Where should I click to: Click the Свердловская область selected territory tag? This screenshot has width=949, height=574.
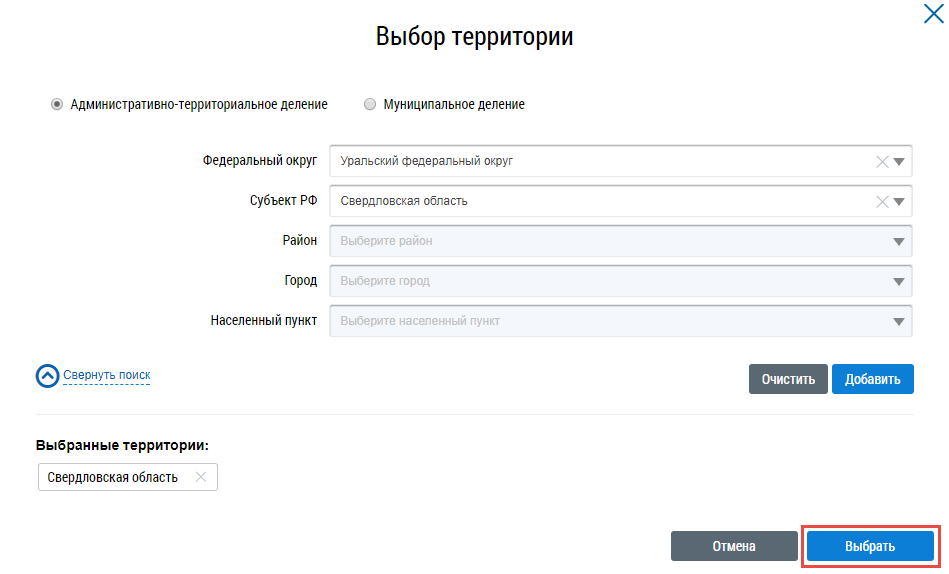tap(113, 478)
